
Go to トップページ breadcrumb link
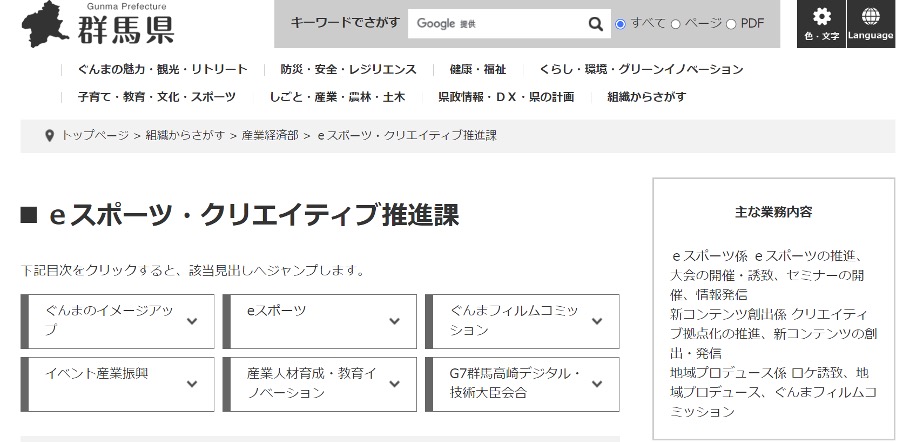pyautogui.click(x=95, y=135)
